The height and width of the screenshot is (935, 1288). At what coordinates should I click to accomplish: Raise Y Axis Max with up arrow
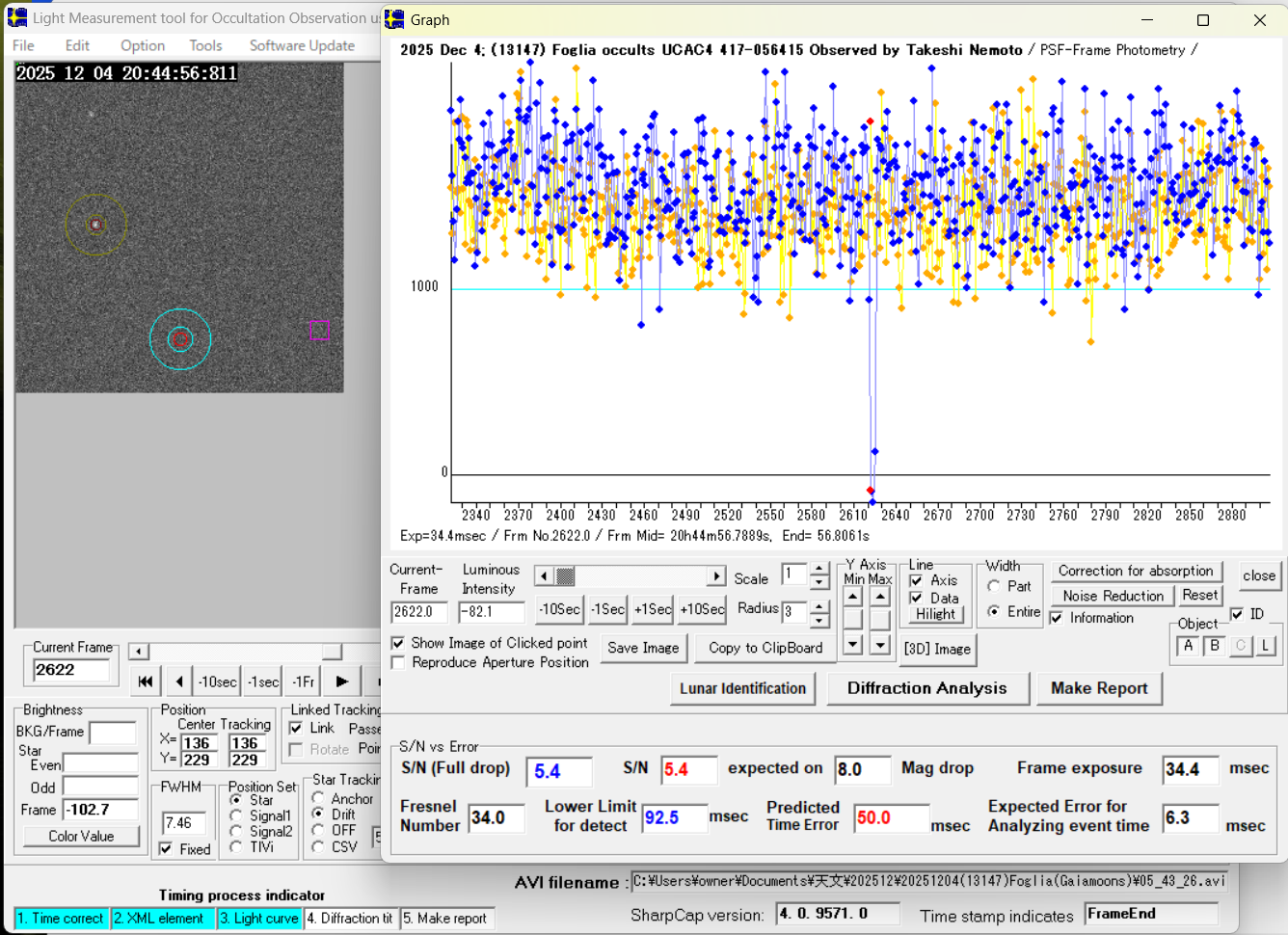point(880,597)
